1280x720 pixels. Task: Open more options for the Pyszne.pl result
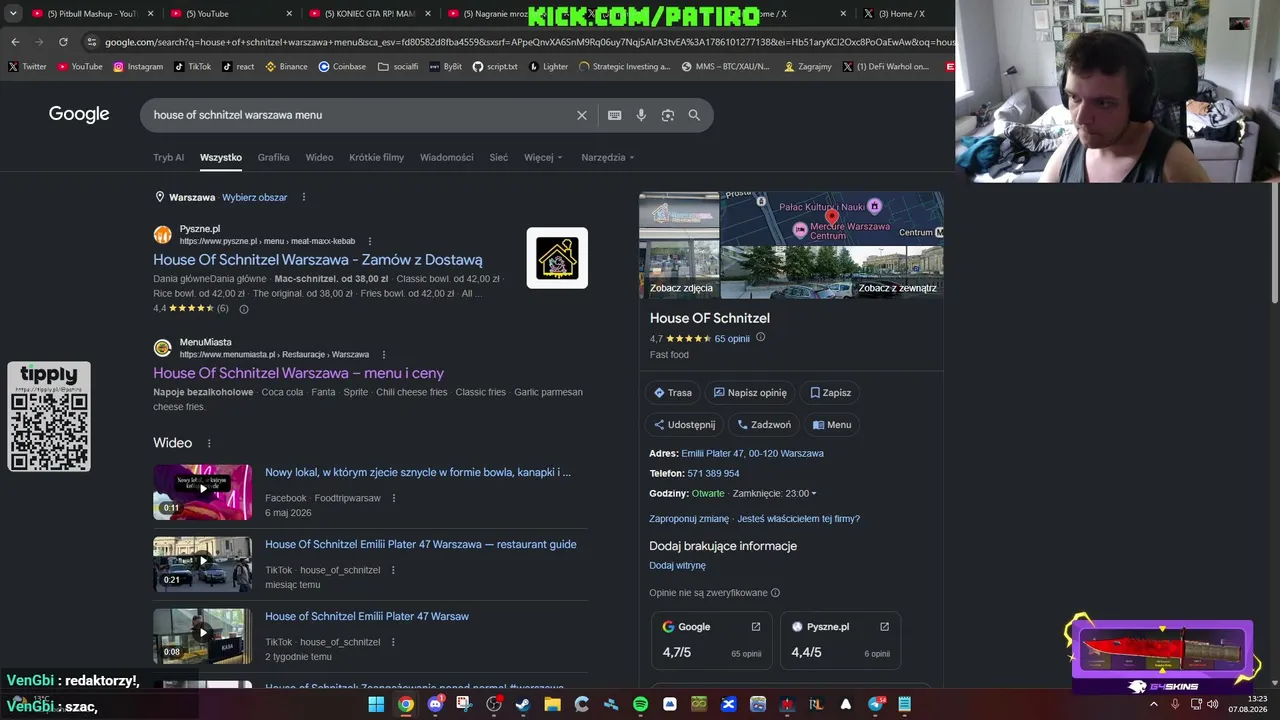point(370,241)
